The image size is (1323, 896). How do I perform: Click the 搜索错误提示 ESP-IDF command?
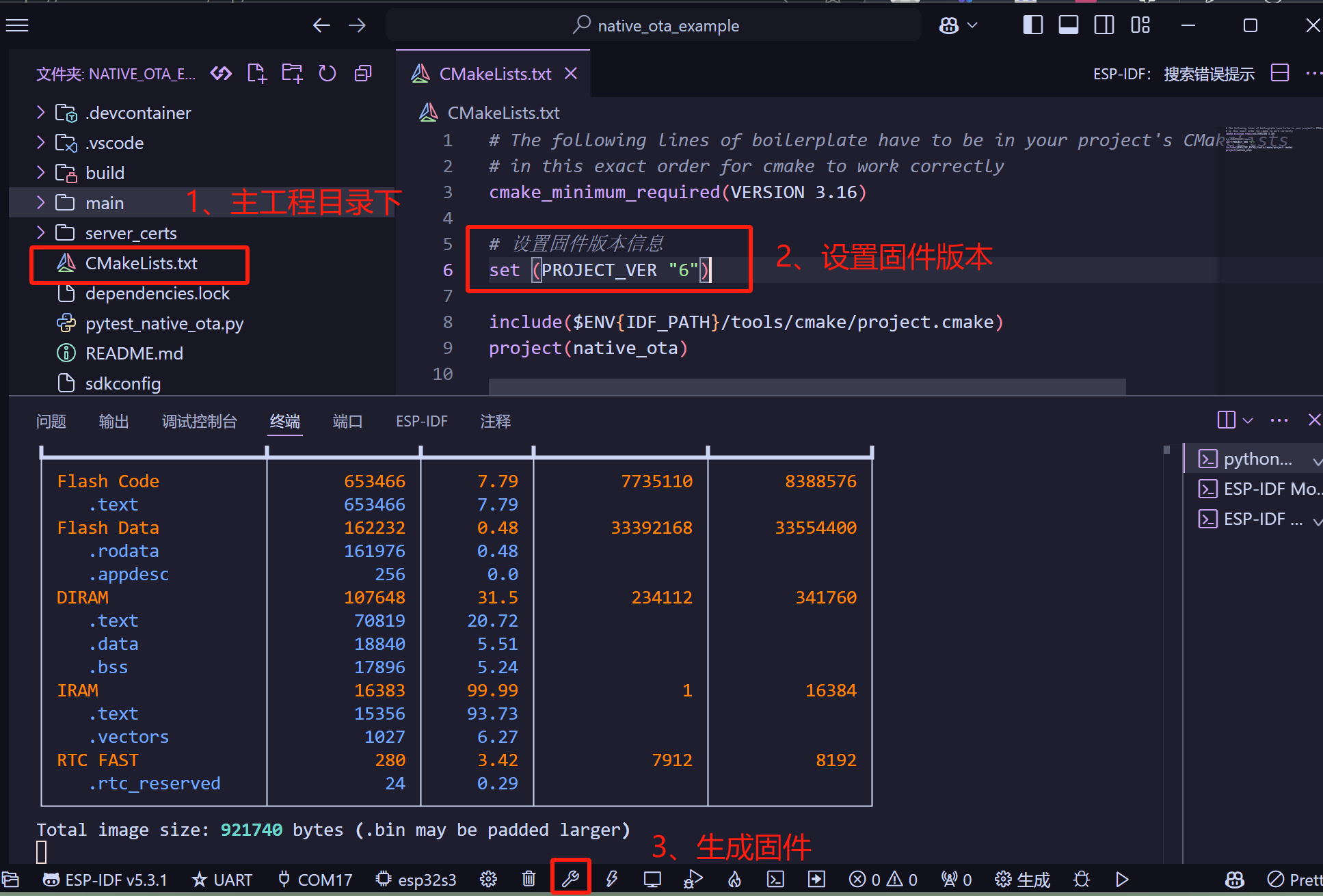1209,74
